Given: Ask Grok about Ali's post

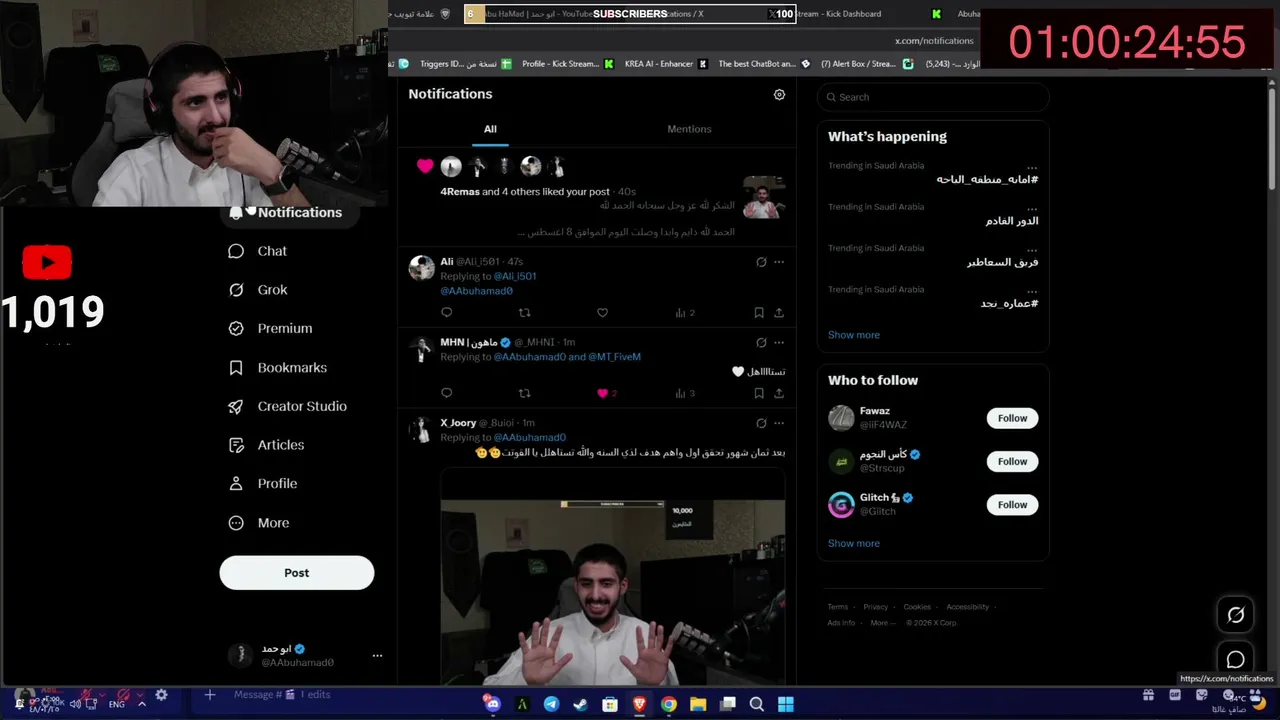Looking at the screenshot, I should coord(761,262).
